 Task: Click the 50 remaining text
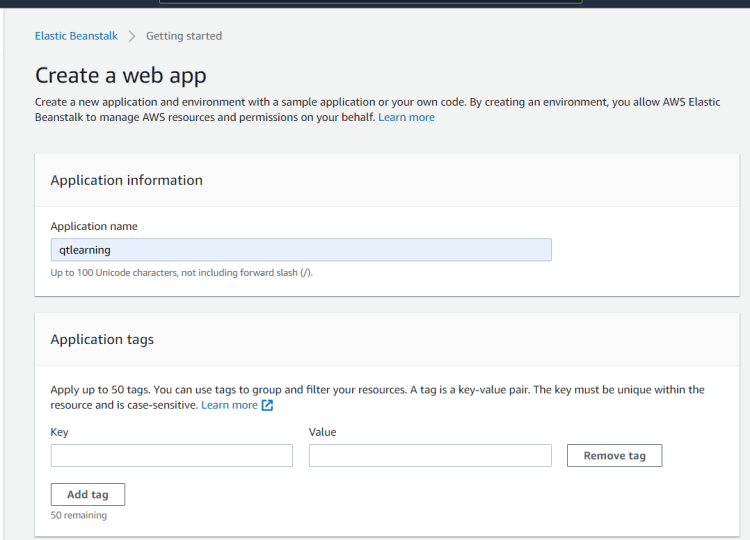point(79,515)
